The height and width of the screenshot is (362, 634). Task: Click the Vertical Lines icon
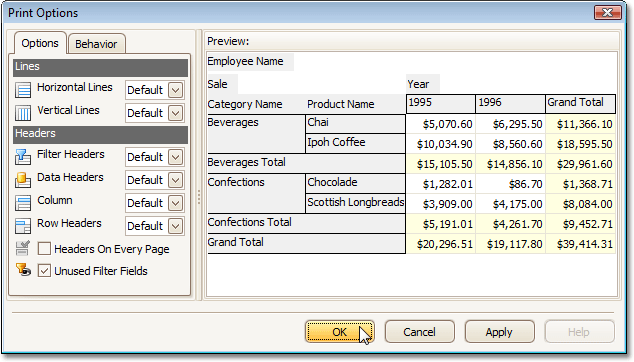(x=23, y=113)
